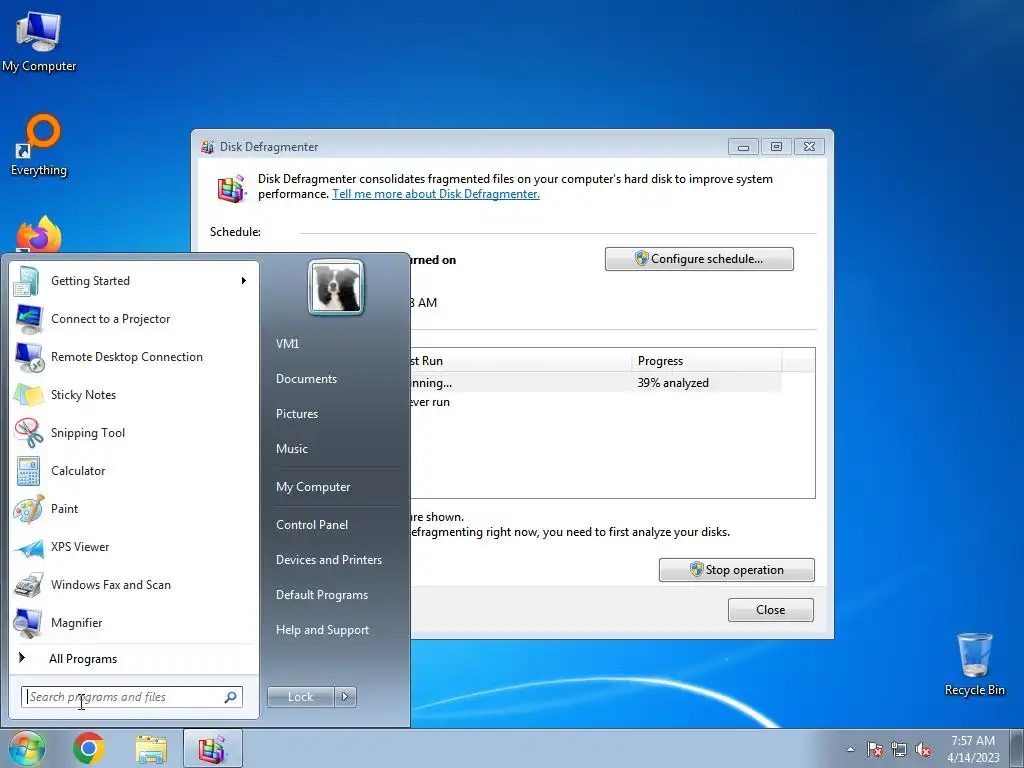Screen dimensions: 1024x768
Task: Click the Disk Defragmenter title bar icon
Action: pos(208,147)
